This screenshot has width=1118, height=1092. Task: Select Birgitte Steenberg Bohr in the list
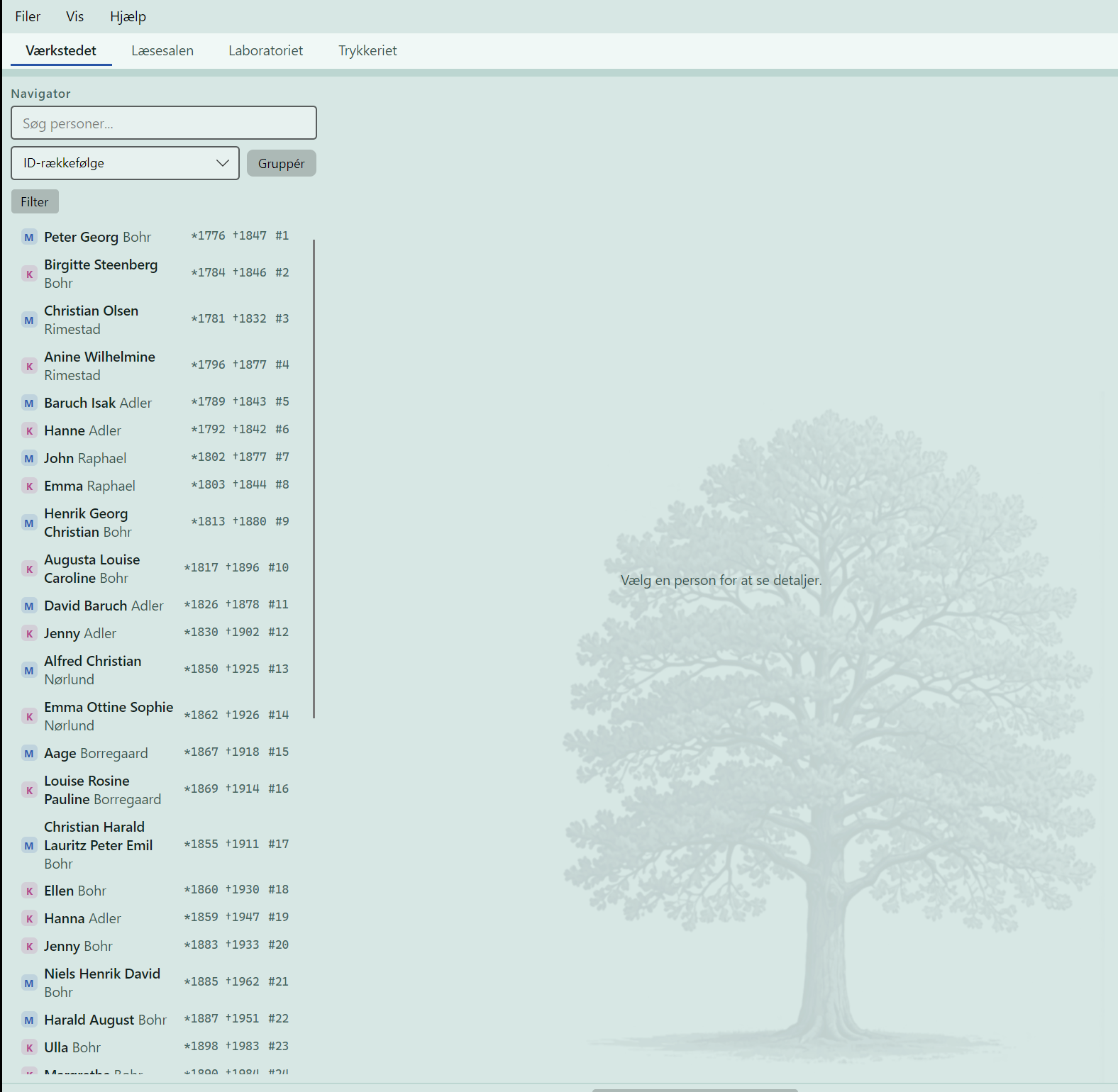(x=157, y=274)
